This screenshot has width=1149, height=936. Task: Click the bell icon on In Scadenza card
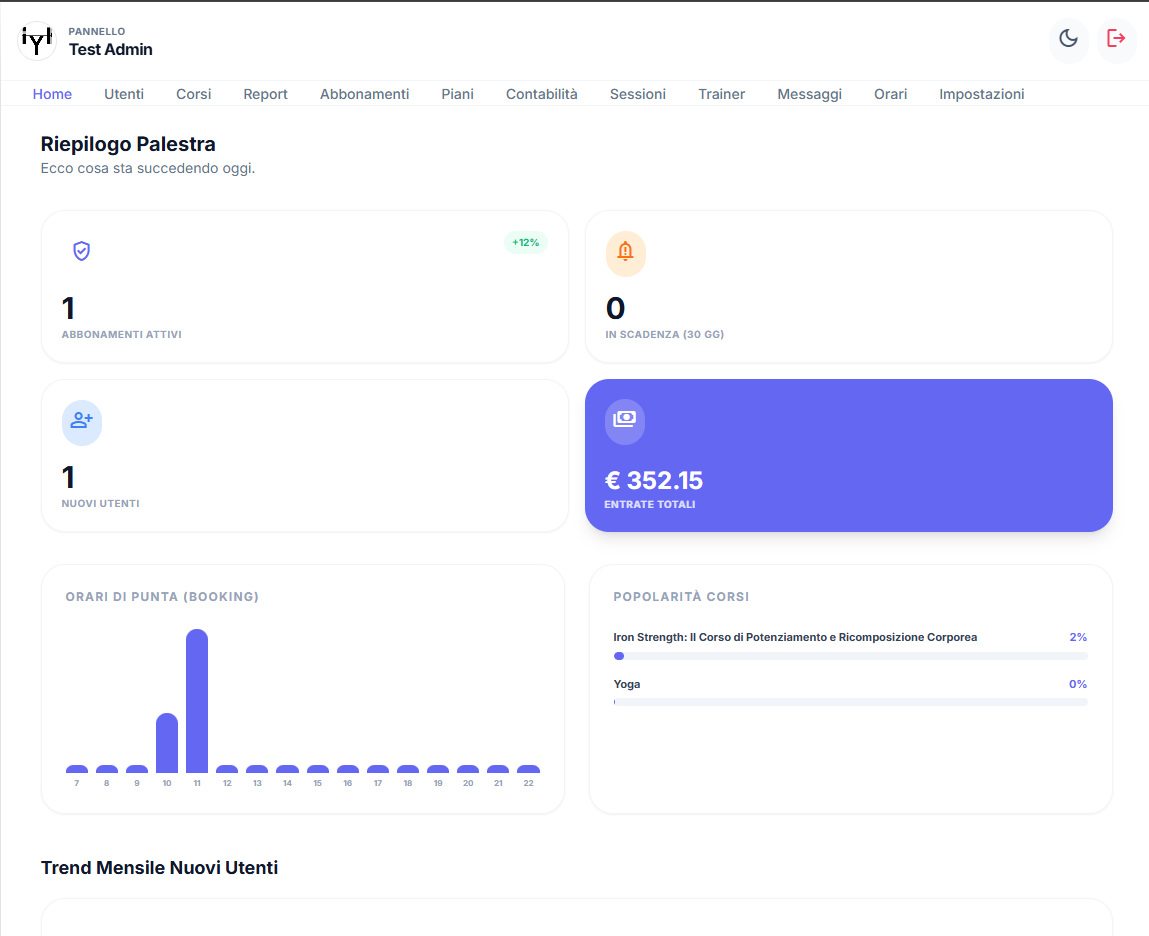pos(626,253)
